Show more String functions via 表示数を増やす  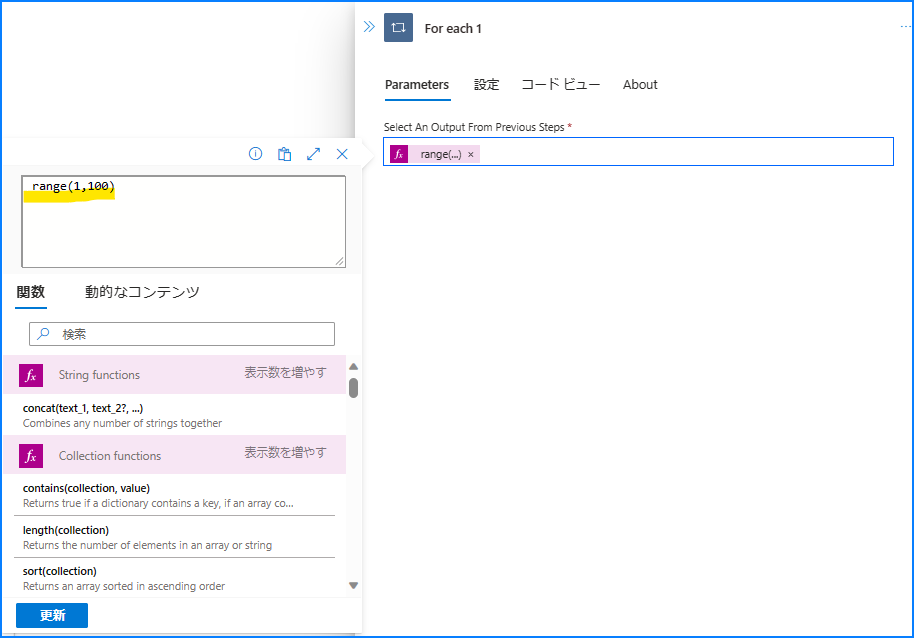[x=285, y=373]
